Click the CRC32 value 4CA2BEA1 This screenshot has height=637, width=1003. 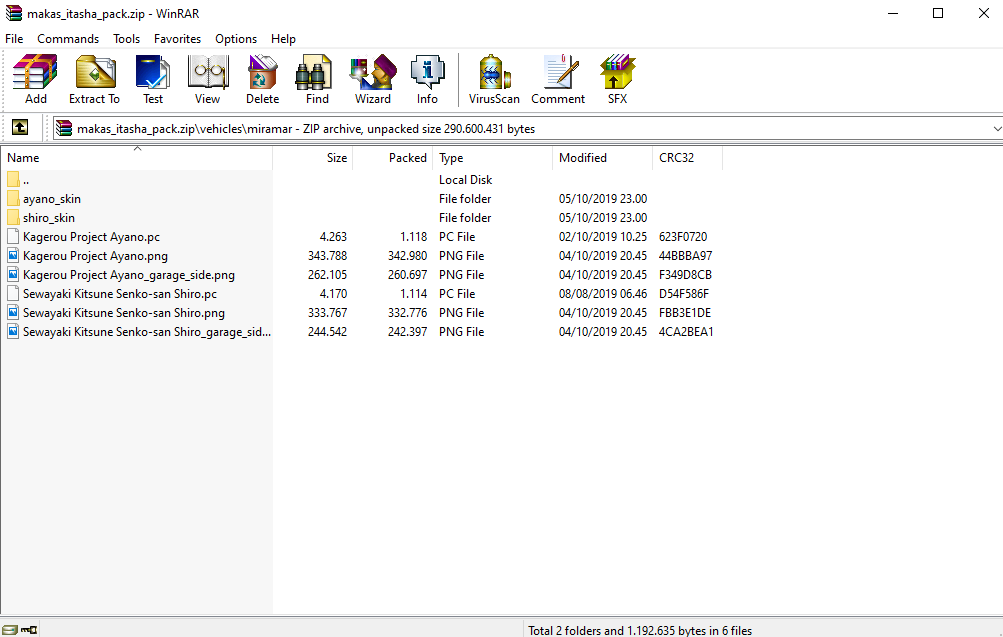click(x=686, y=332)
